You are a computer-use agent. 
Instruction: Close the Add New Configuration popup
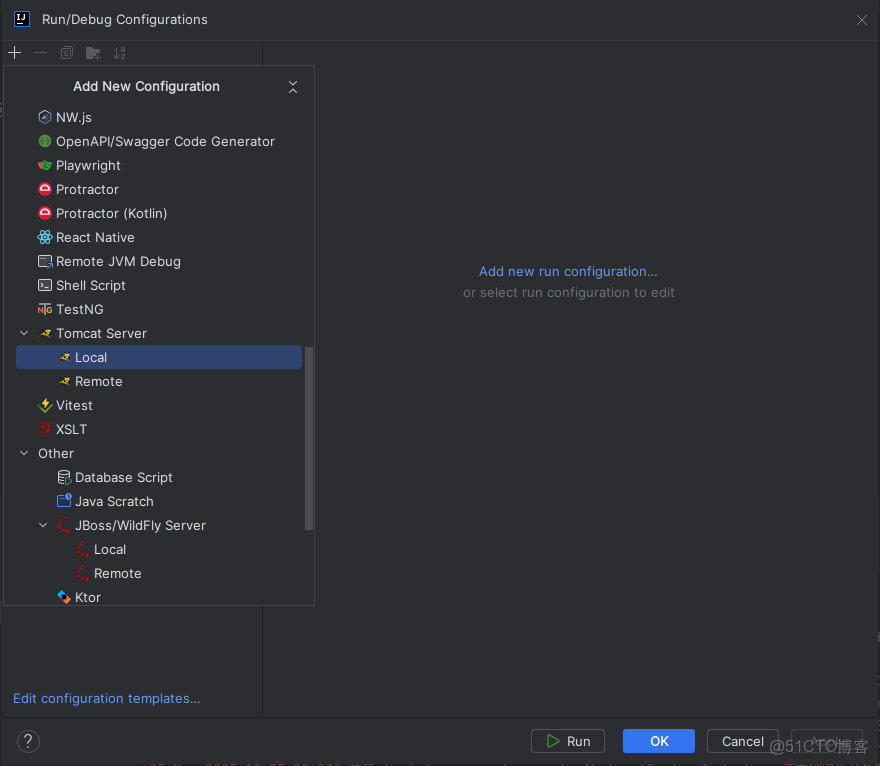[x=293, y=87]
